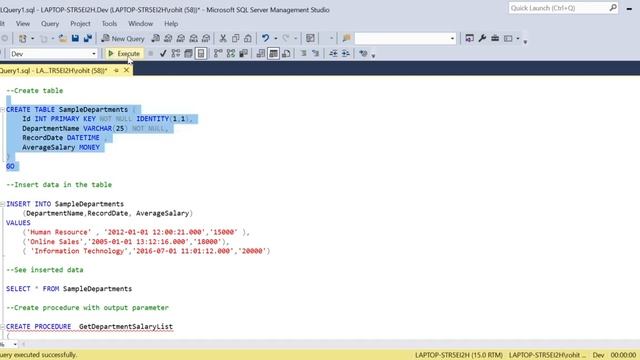The height and width of the screenshot is (360, 640).
Task: Collapse the INSERT INTO code block
Action: 2,204
